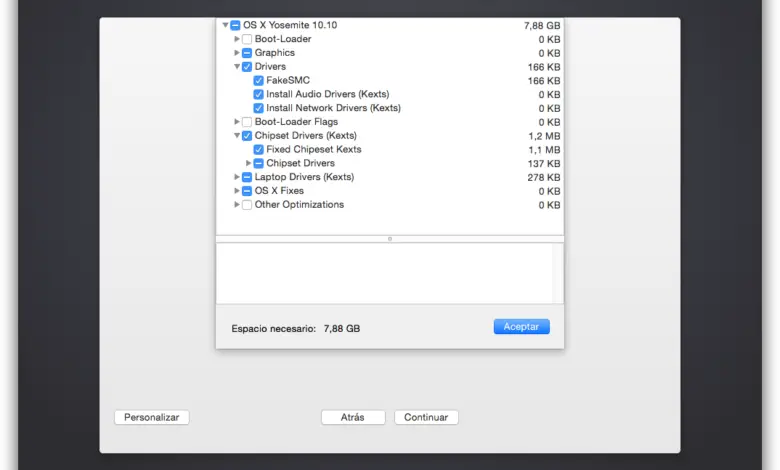Click the Espacio necesario label
Screen dimensions: 780x470
coord(274,329)
